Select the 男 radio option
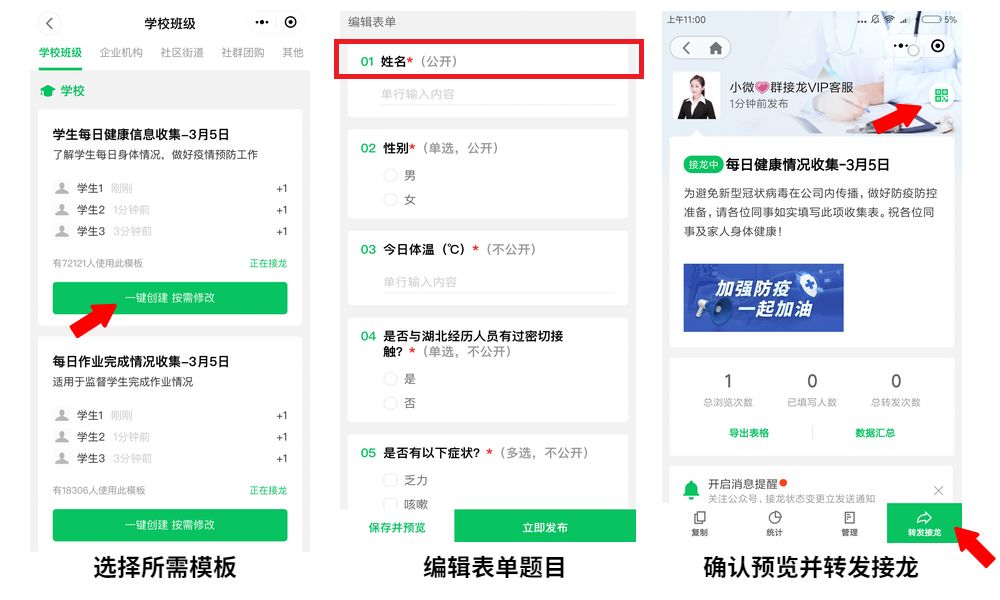The width and height of the screenshot is (1000, 600). pos(390,175)
